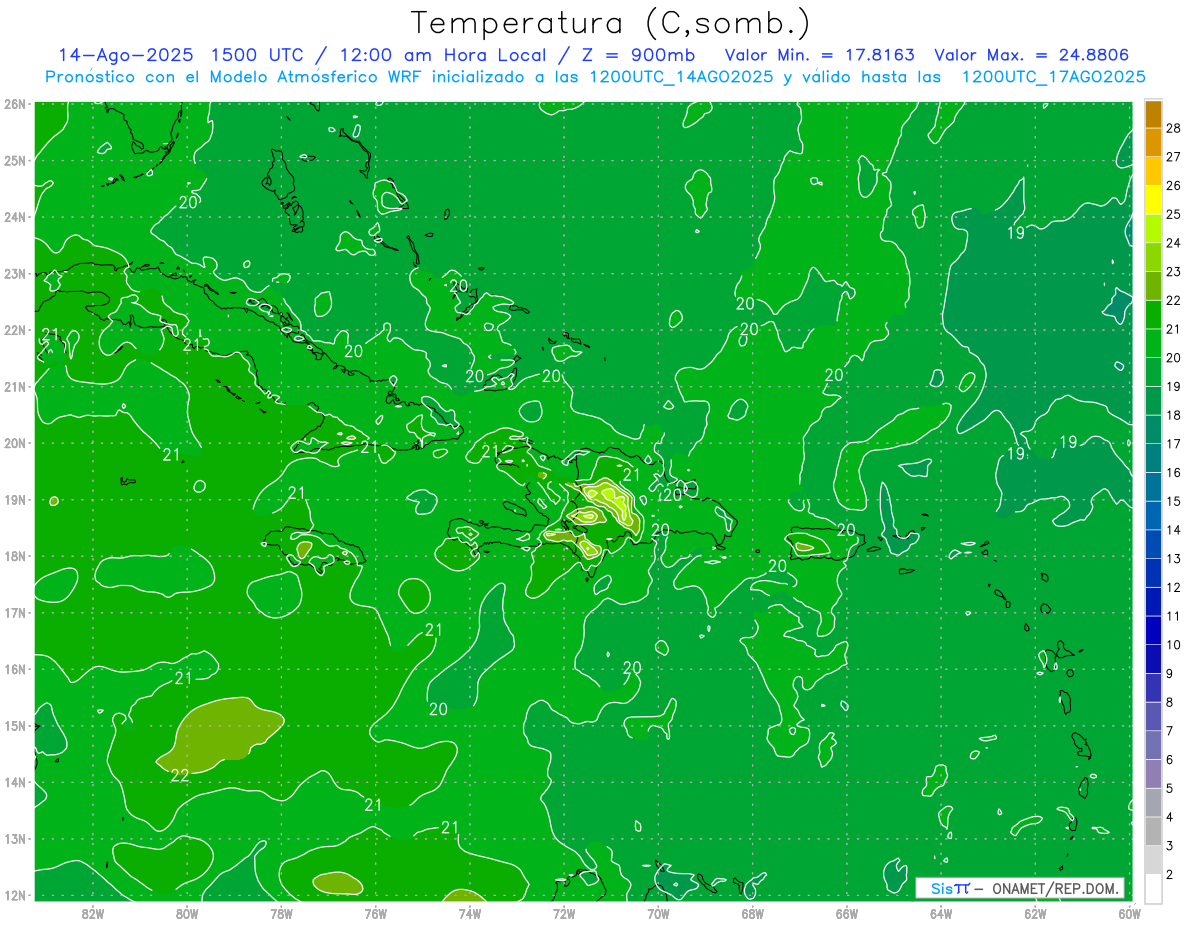Image resolution: width=1200 pixels, height=927 pixels.
Task: Click the dark orange swatch above 28
Action: (1153, 115)
